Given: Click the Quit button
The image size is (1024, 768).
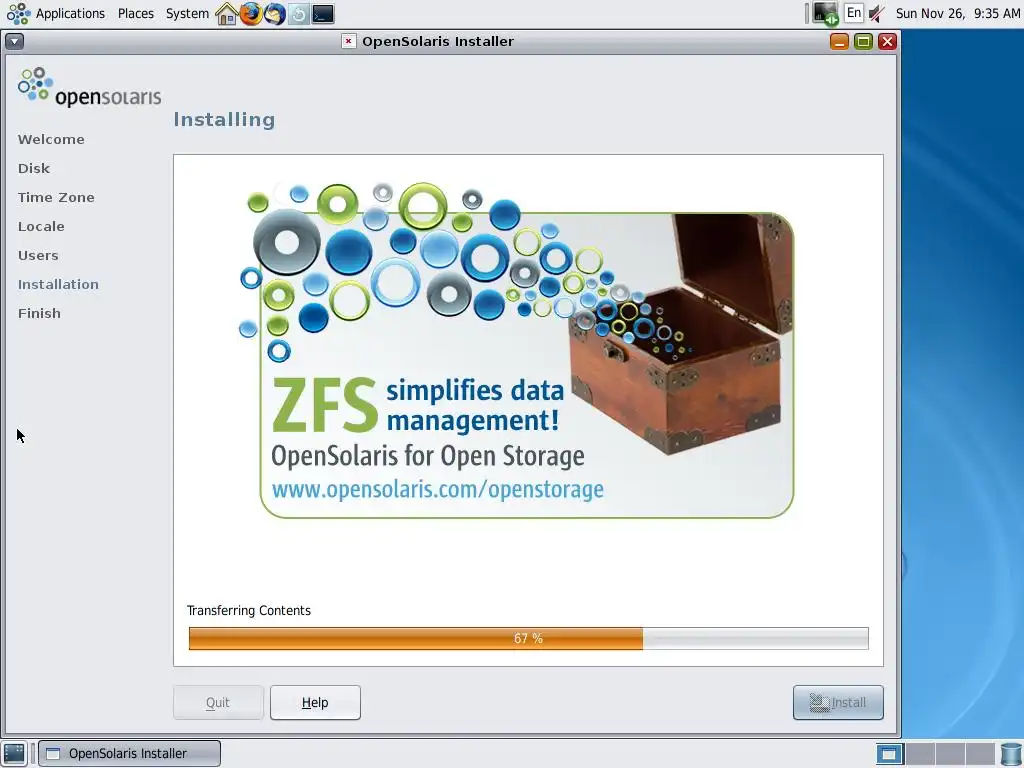Looking at the screenshot, I should coord(218,703).
